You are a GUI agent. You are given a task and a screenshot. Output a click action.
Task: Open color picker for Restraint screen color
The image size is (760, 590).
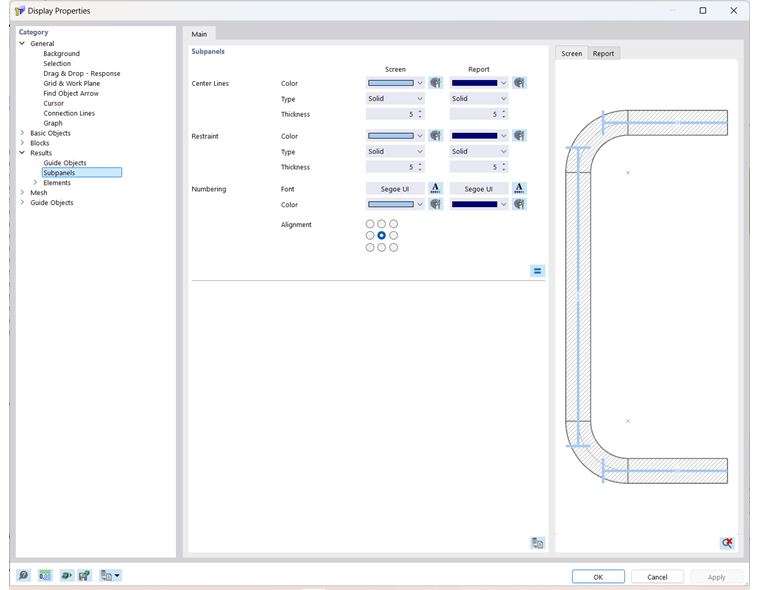point(435,136)
